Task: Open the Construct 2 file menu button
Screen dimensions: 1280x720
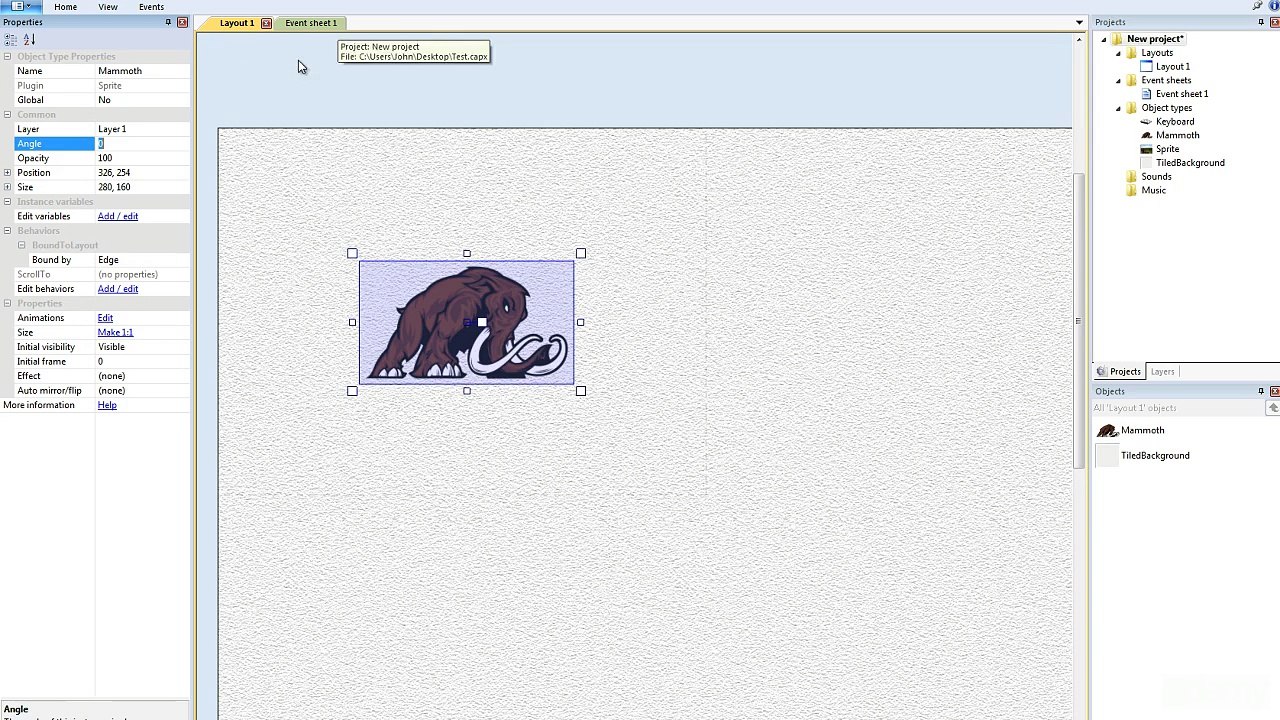Action: [x=19, y=6]
